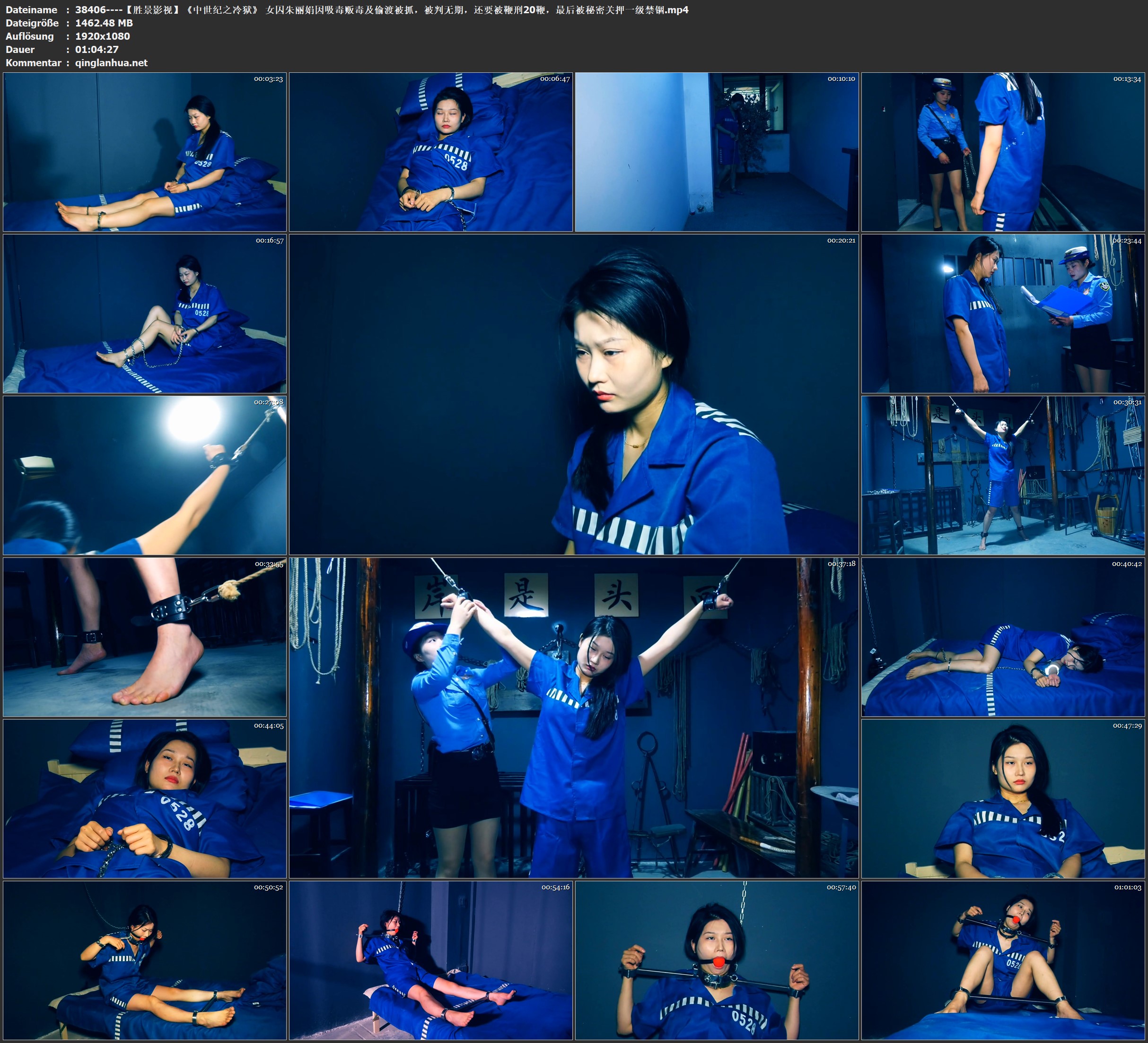The width and height of the screenshot is (1148, 1043).
Task: Click the frame timestamped 00:13:34
Action: pyautogui.click(x=1002, y=151)
